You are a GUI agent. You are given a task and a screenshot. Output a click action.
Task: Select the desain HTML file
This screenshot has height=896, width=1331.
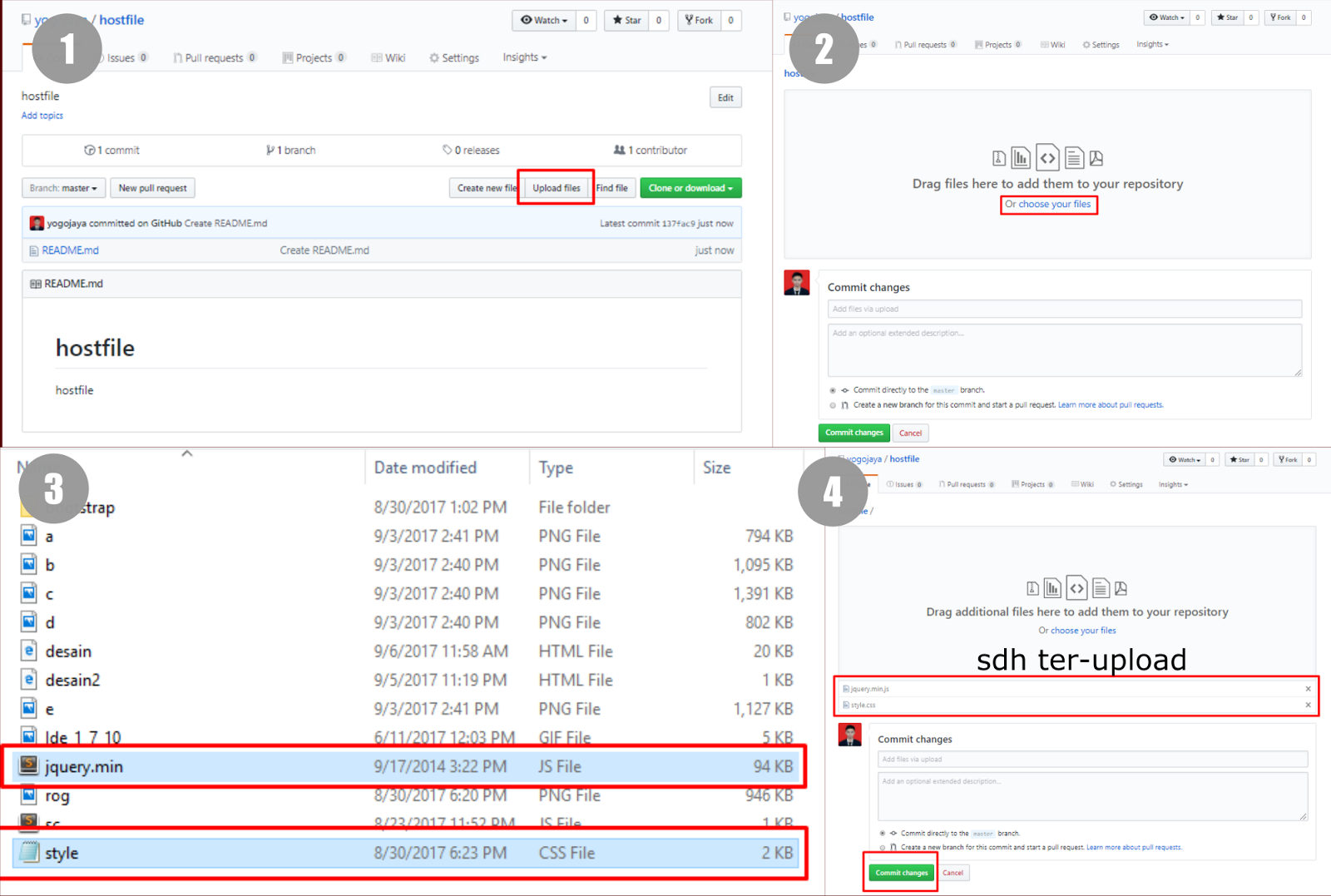406,651
